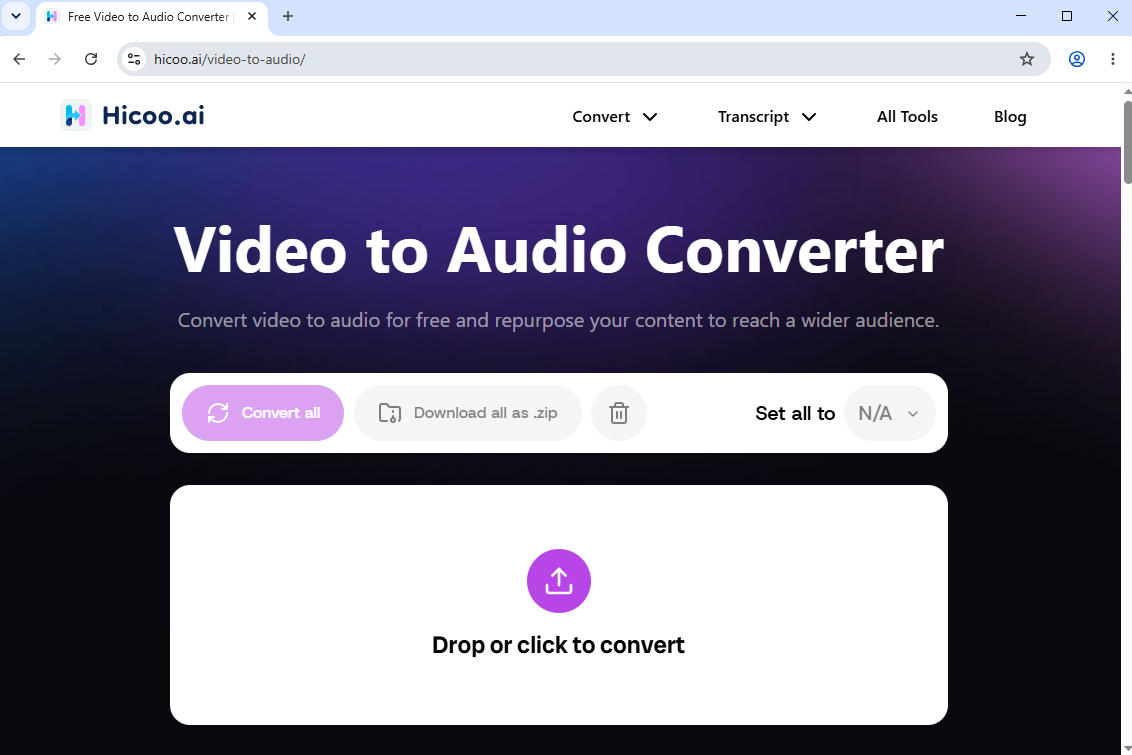Bookmark this page with the star icon
The image size is (1132, 755).
pos(1027,59)
